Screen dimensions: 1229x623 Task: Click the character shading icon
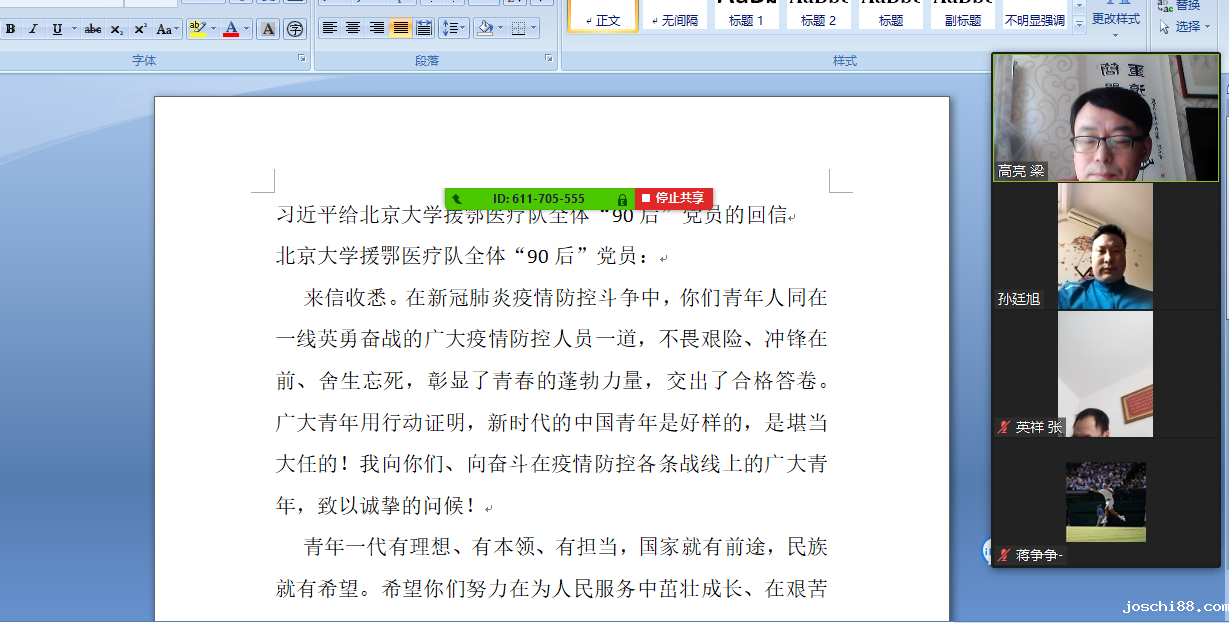[268, 29]
